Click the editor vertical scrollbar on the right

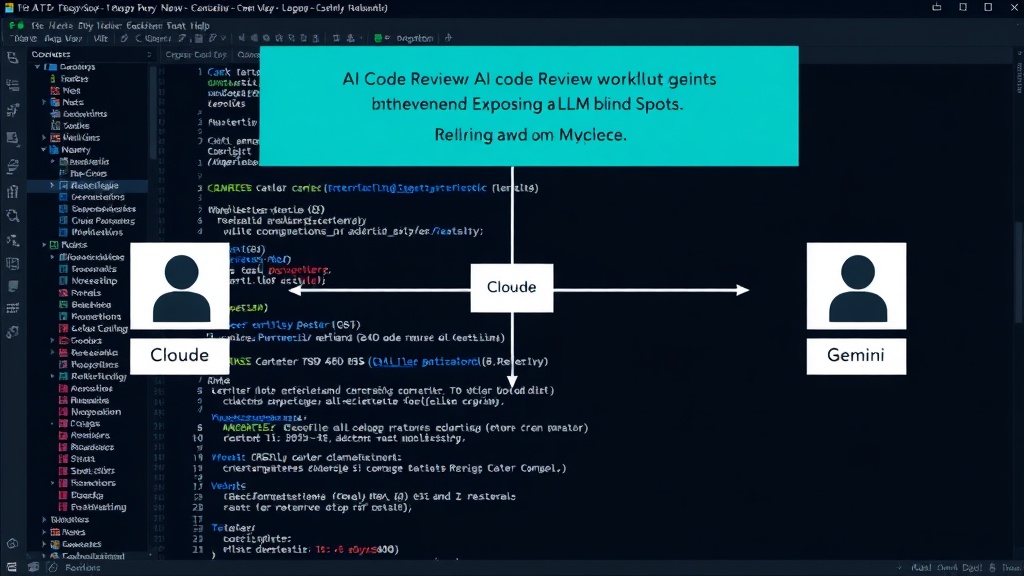tap(1019, 271)
